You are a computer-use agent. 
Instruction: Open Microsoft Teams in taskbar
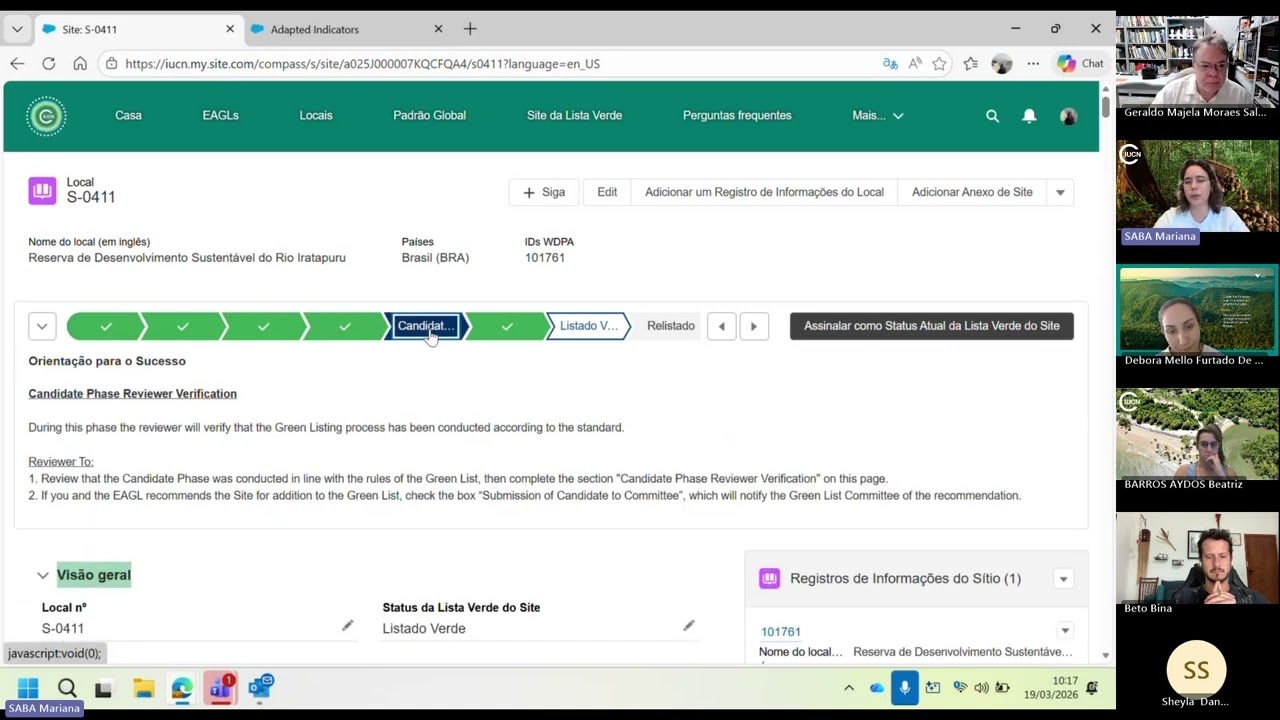point(220,688)
